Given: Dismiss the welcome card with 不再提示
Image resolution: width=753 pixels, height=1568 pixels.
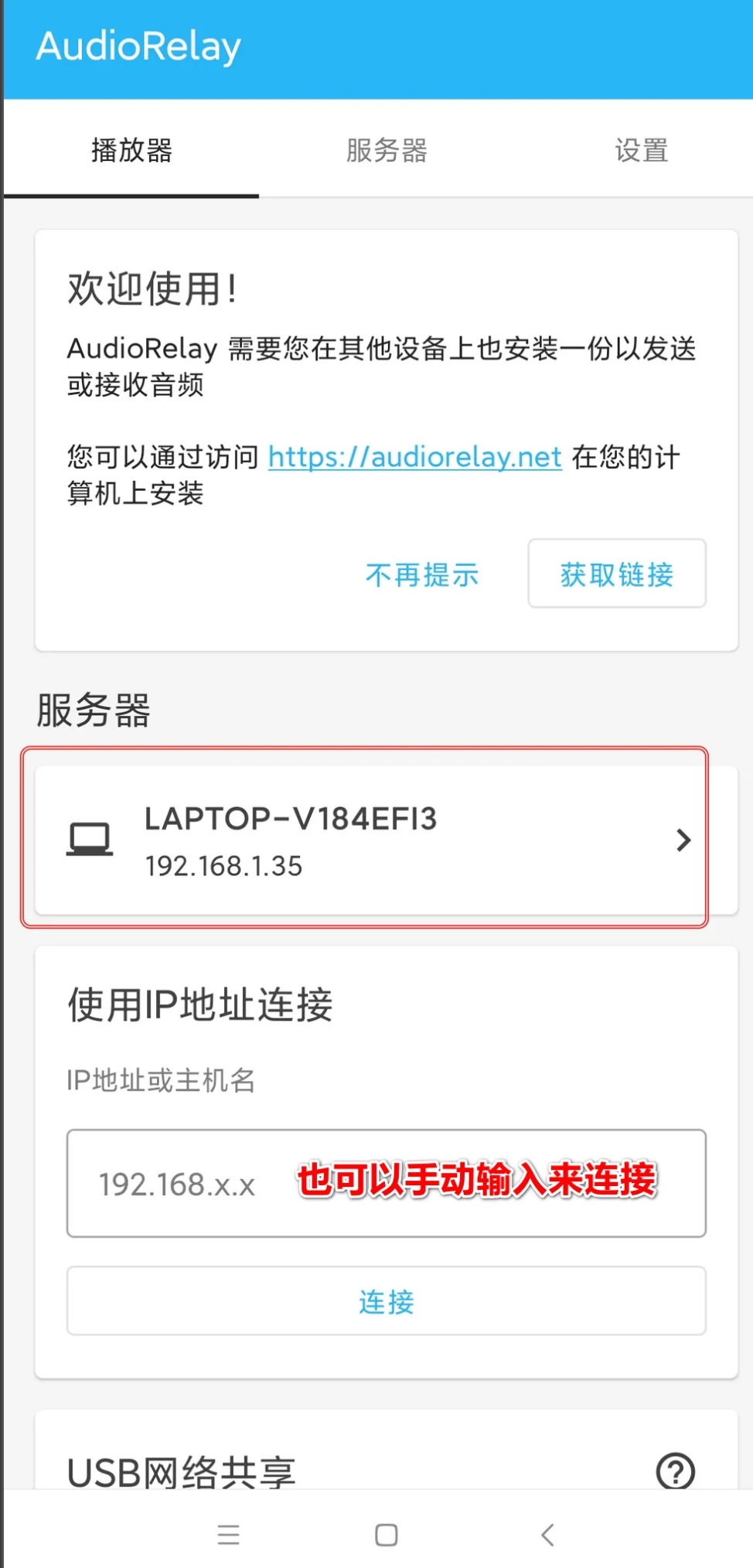Looking at the screenshot, I should 422,574.
